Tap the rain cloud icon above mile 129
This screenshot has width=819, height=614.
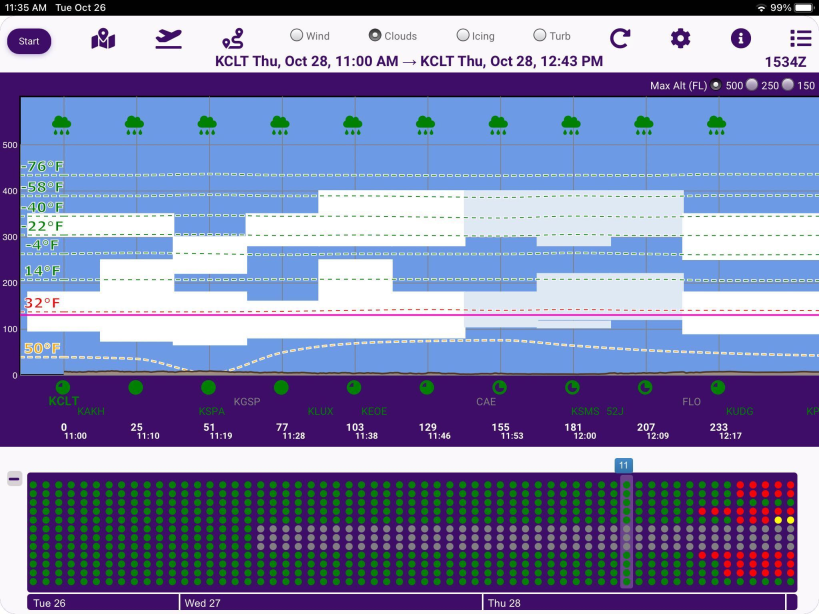pos(425,125)
